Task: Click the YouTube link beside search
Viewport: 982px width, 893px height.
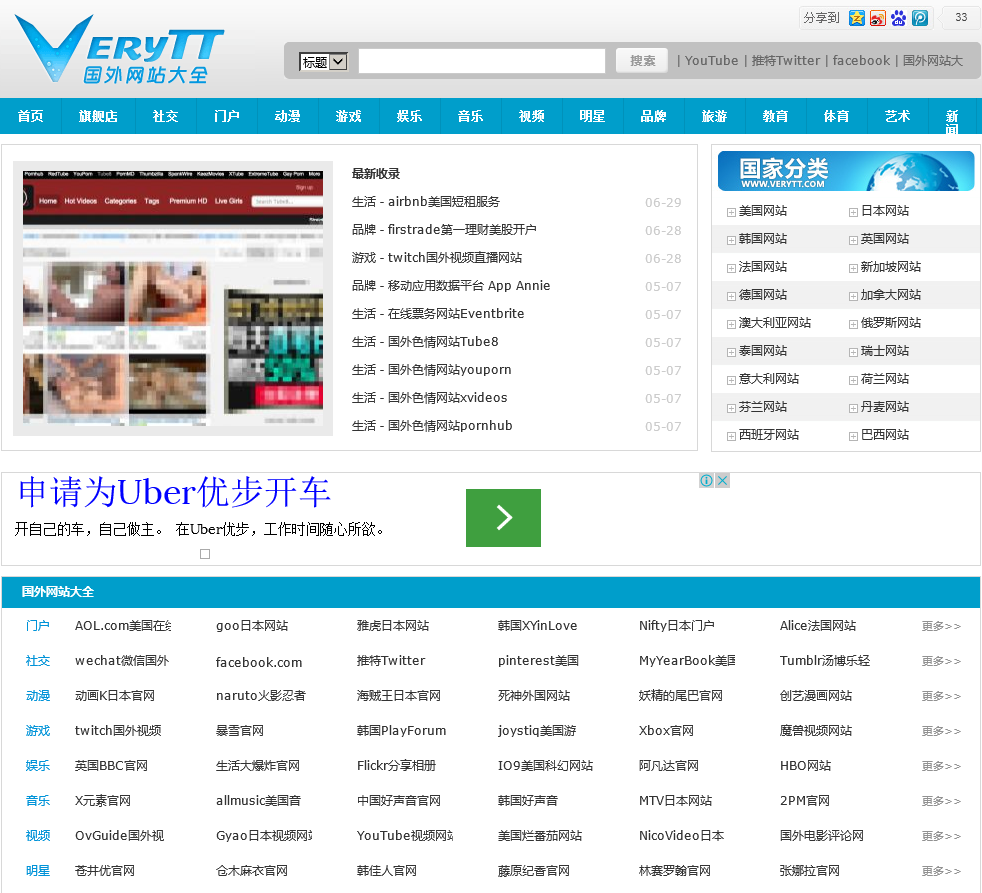Action: tap(711, 61)
